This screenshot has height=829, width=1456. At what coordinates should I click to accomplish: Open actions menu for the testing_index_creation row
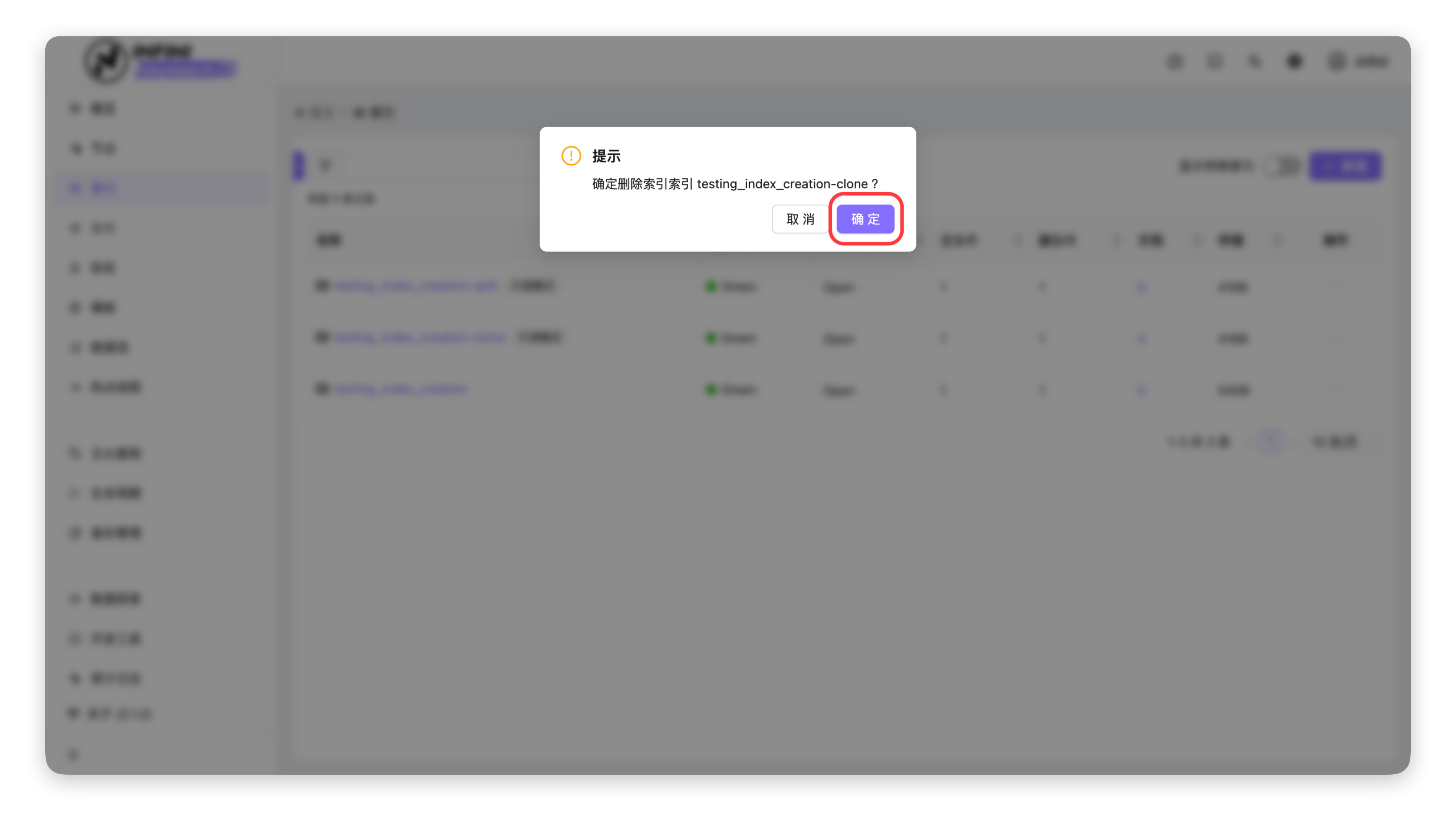1335,390
